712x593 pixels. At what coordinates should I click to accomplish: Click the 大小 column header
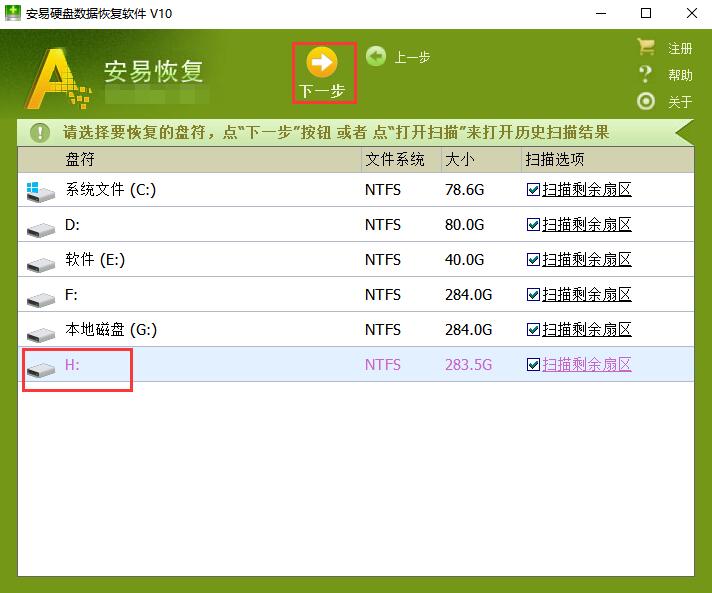pos(460,160)
